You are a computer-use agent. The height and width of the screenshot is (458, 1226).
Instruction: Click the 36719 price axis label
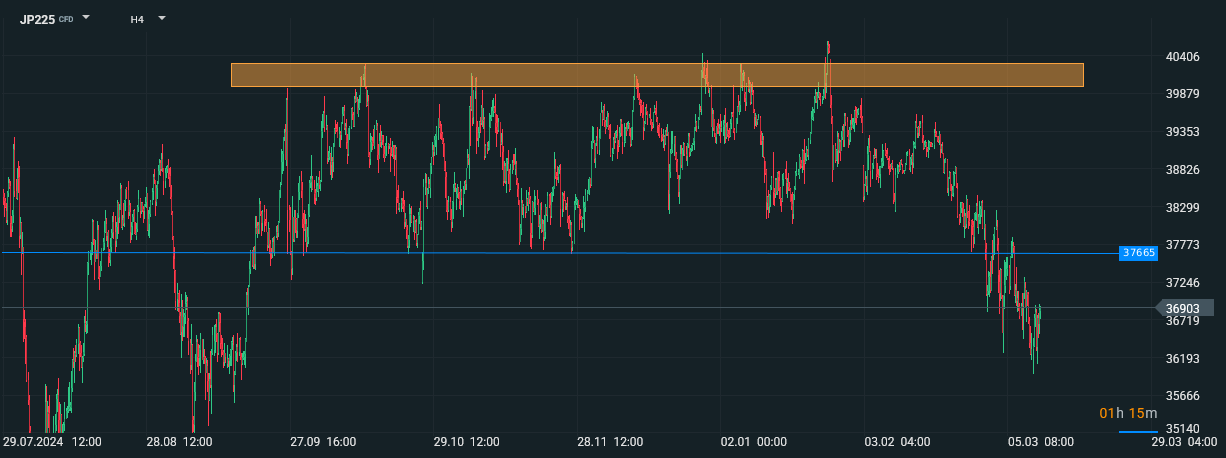coord(1183,321)
